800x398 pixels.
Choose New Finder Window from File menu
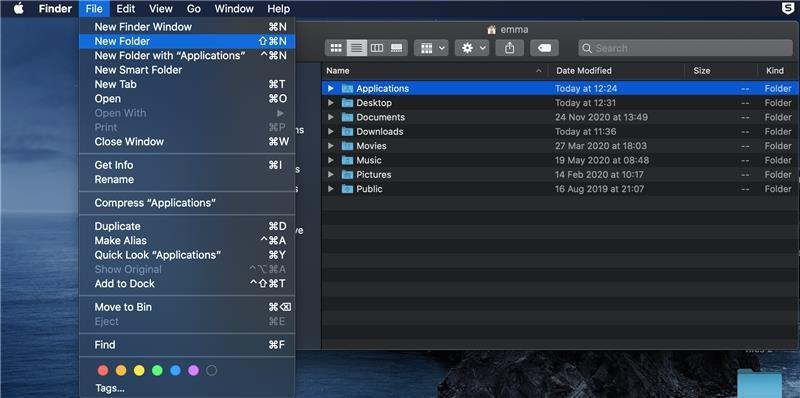tap(187, 27)
